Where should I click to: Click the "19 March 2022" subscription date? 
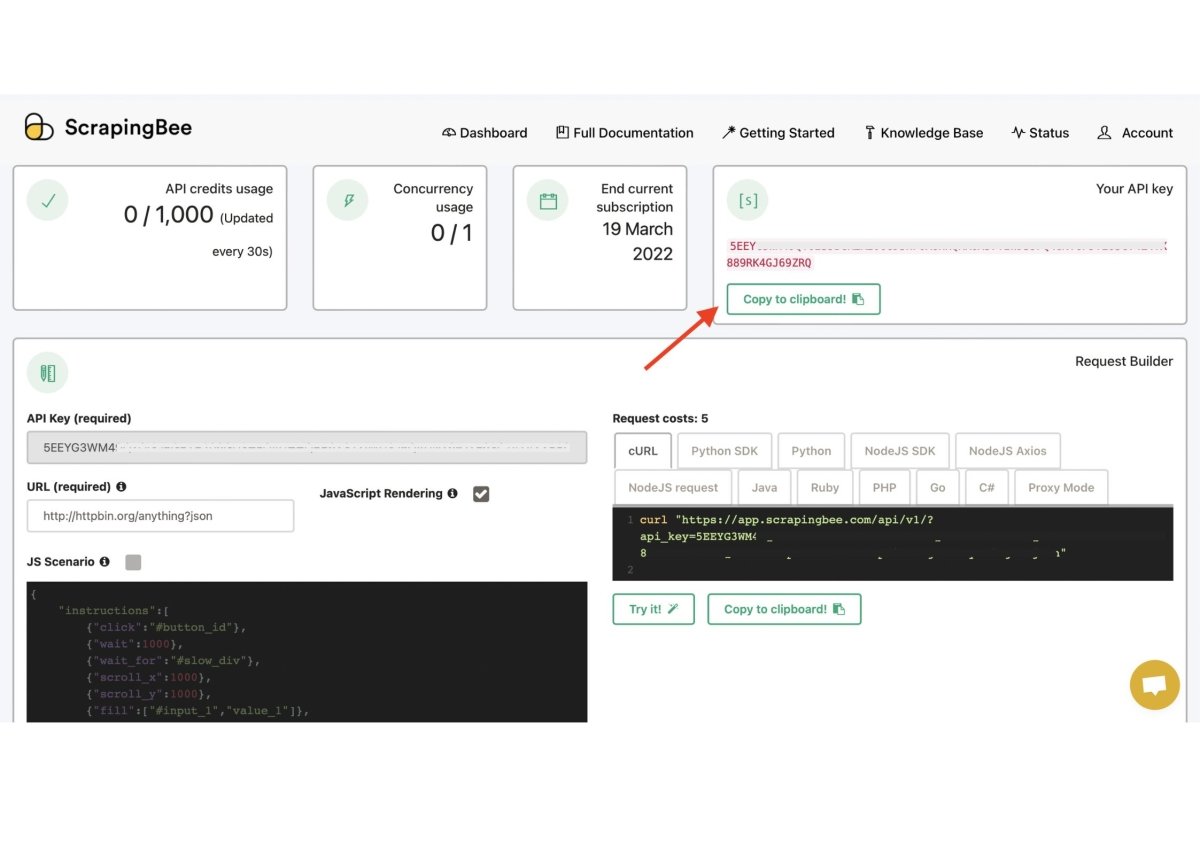click(x=637, y=241)
